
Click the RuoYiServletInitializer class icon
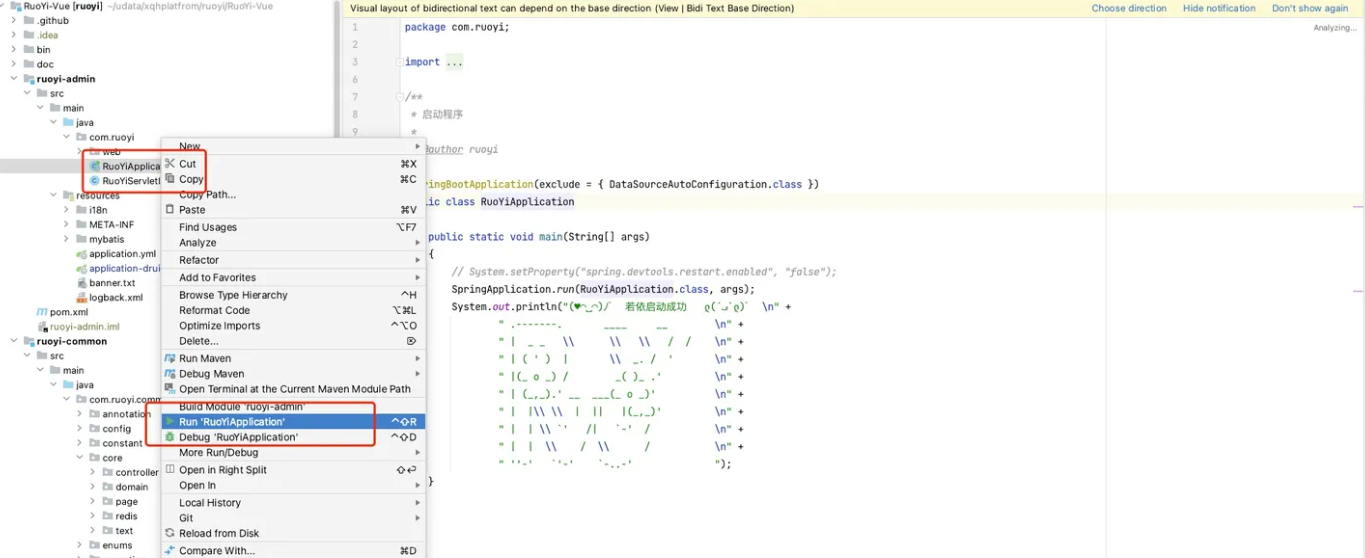pyautogui.click(x=94, y=181)
